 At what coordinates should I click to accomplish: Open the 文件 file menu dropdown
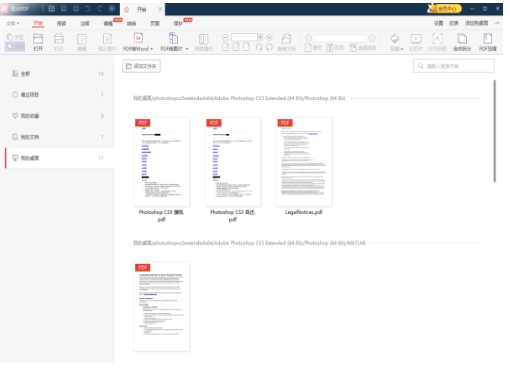(x=13, y=23)
